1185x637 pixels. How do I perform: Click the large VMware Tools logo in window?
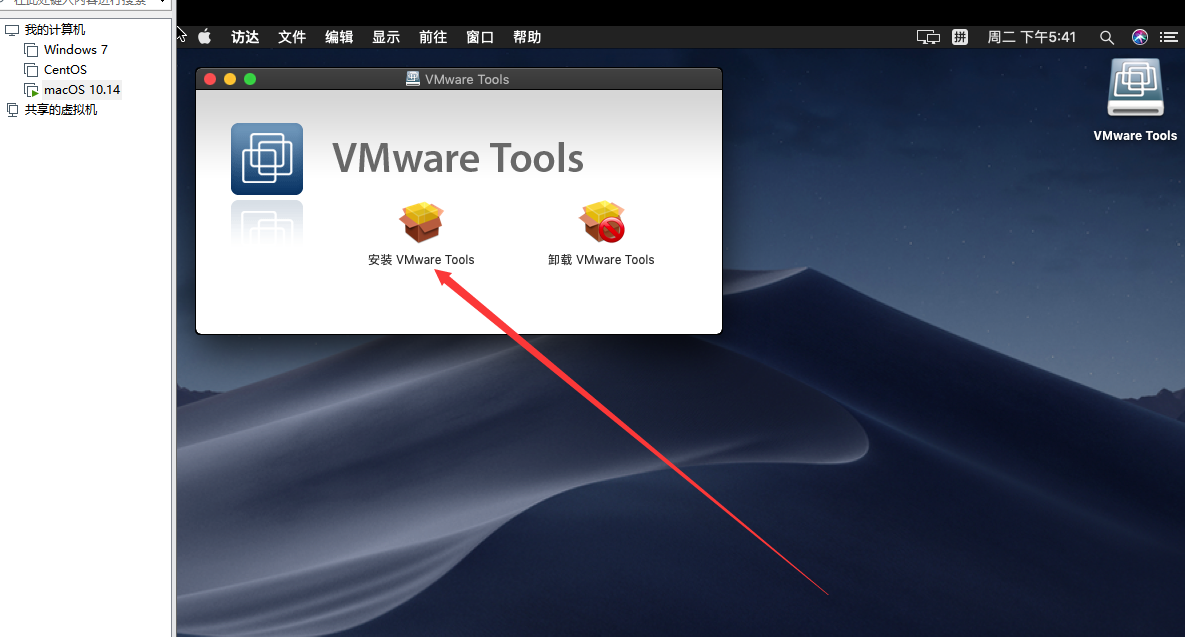[x=267, y=159]
